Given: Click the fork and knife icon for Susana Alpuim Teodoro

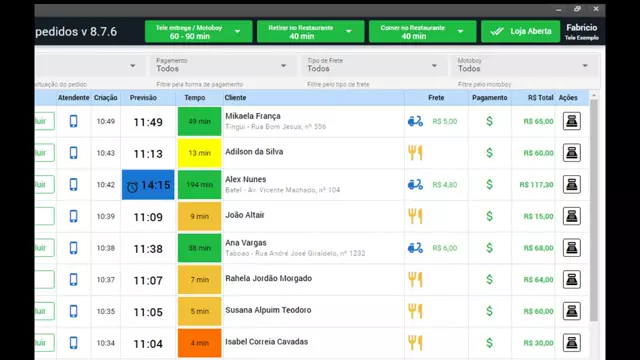Looking at the screenshot, I should [415, 311].
